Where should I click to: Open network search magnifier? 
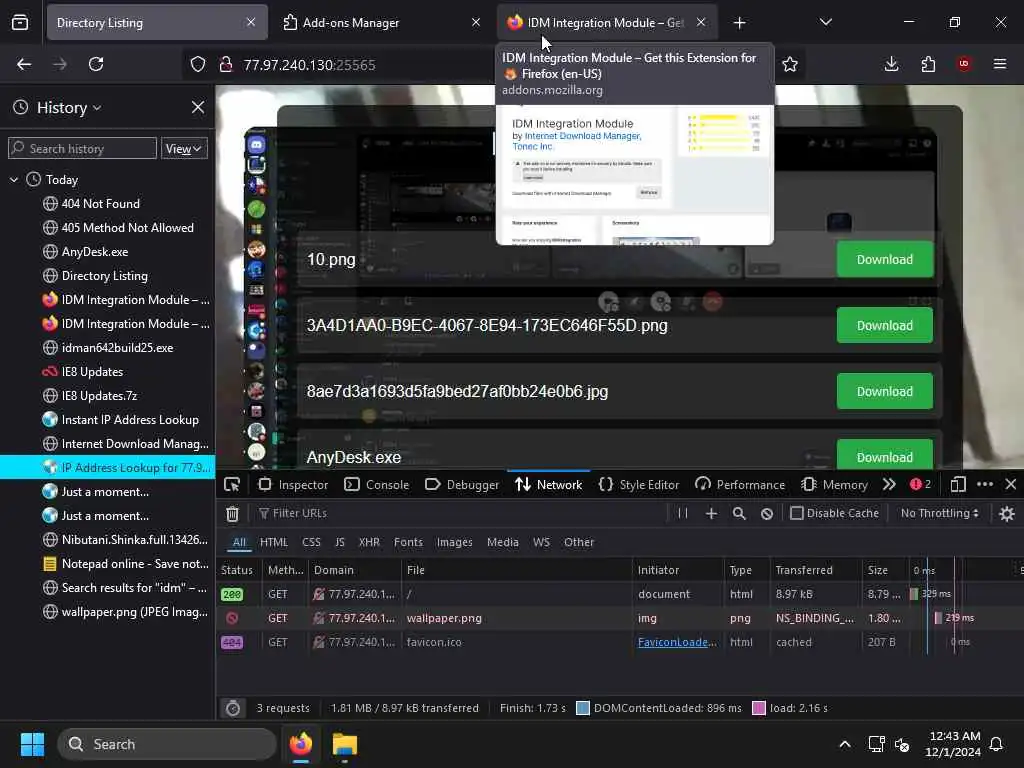739,513
